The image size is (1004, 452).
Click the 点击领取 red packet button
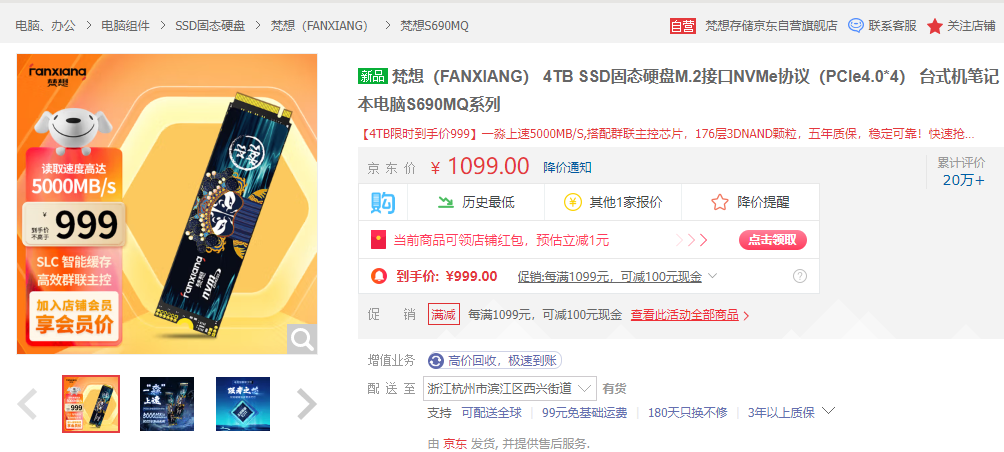773,240
